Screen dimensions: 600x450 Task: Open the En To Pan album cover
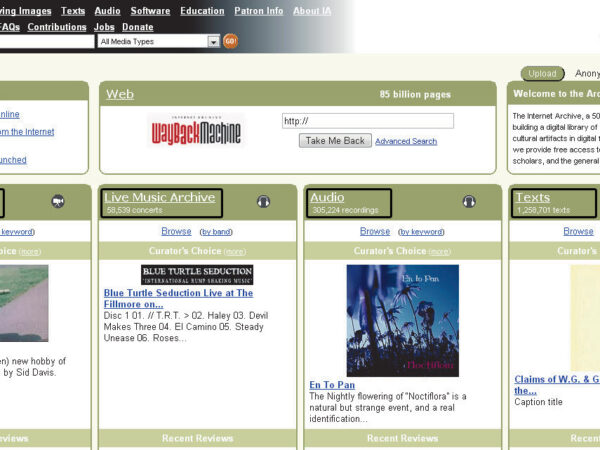pos(402,320)
